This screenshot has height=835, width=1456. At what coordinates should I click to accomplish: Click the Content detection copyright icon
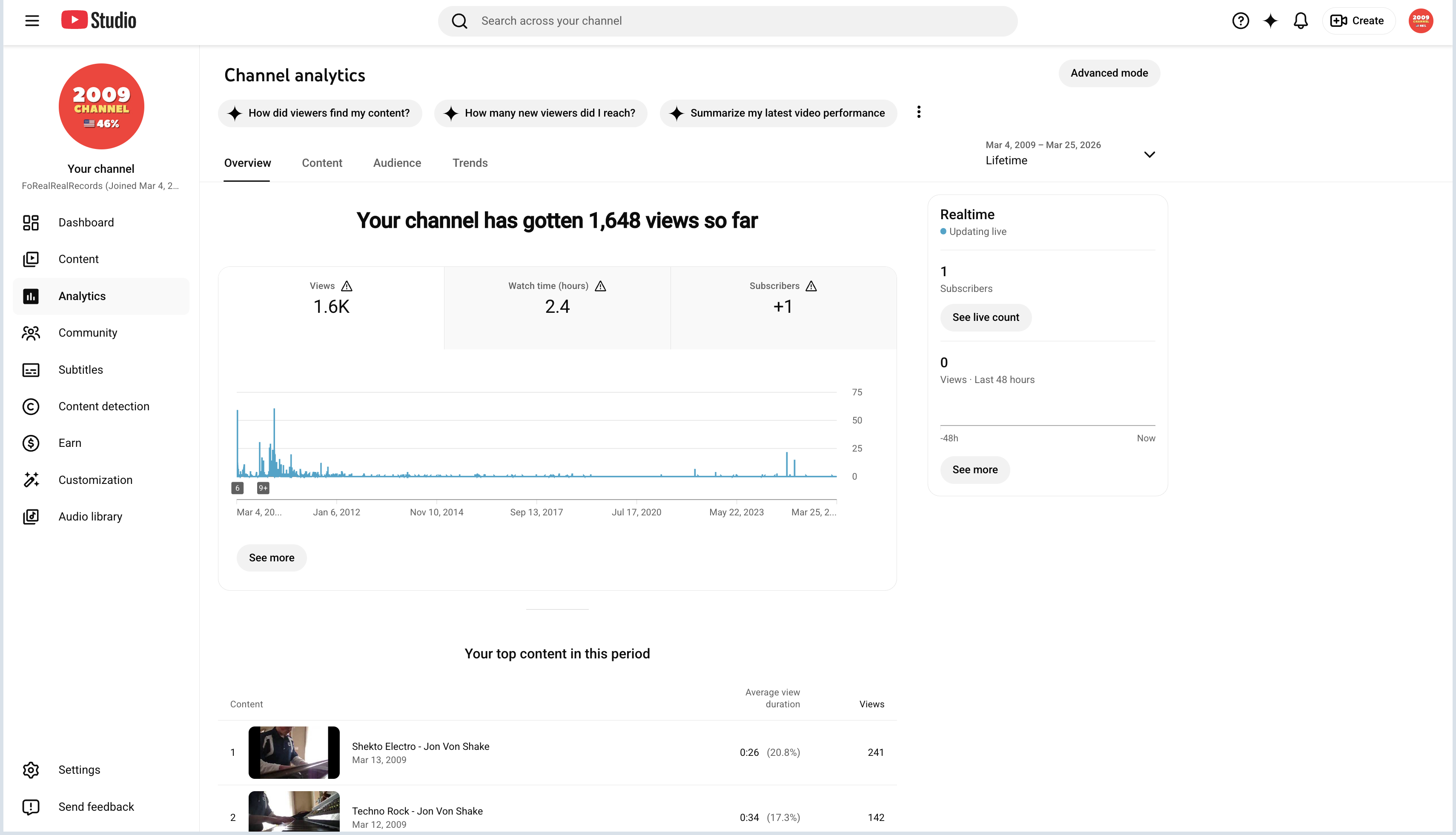point(31,406)
